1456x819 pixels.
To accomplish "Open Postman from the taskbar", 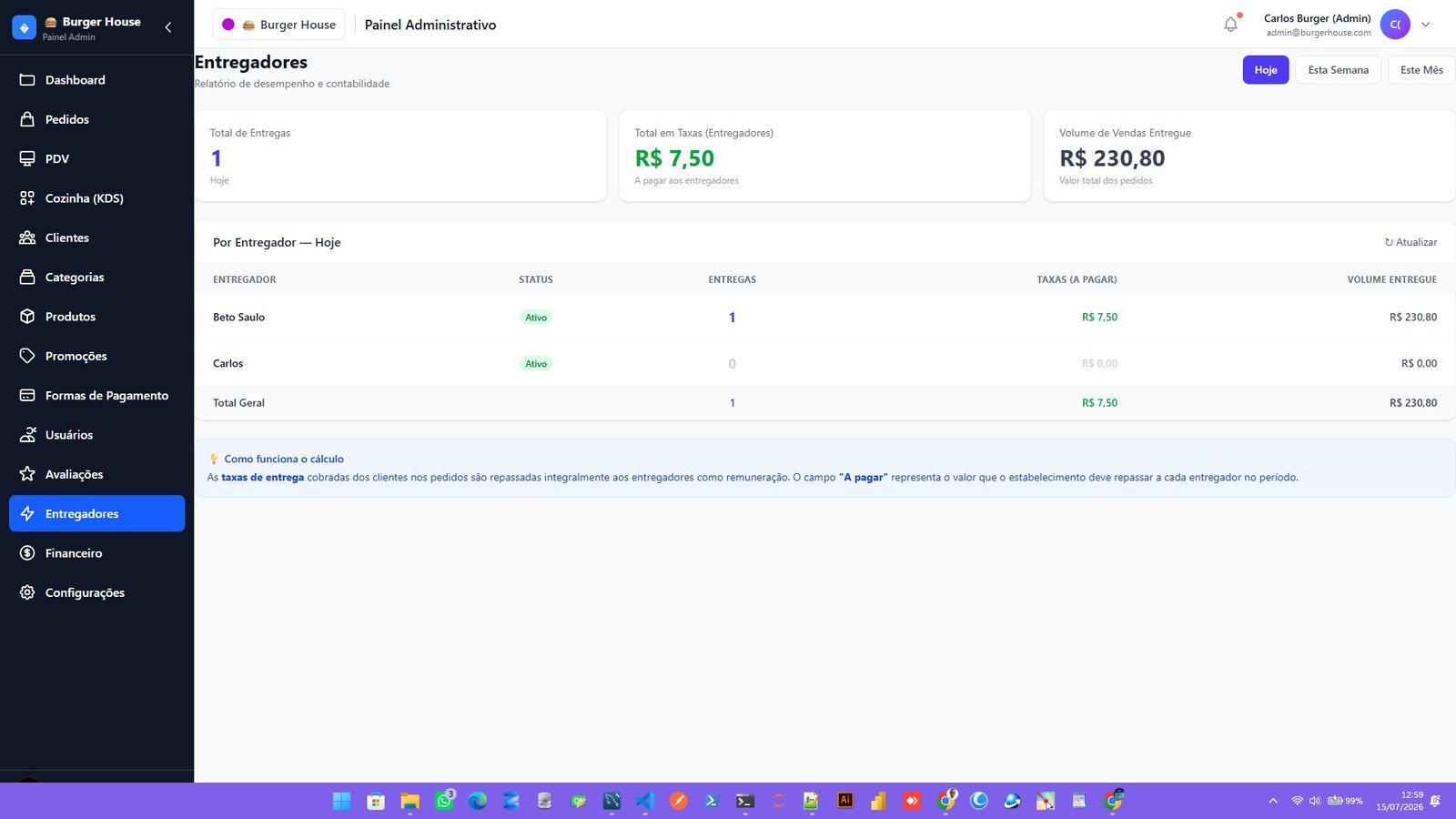I will pos(678,801).
